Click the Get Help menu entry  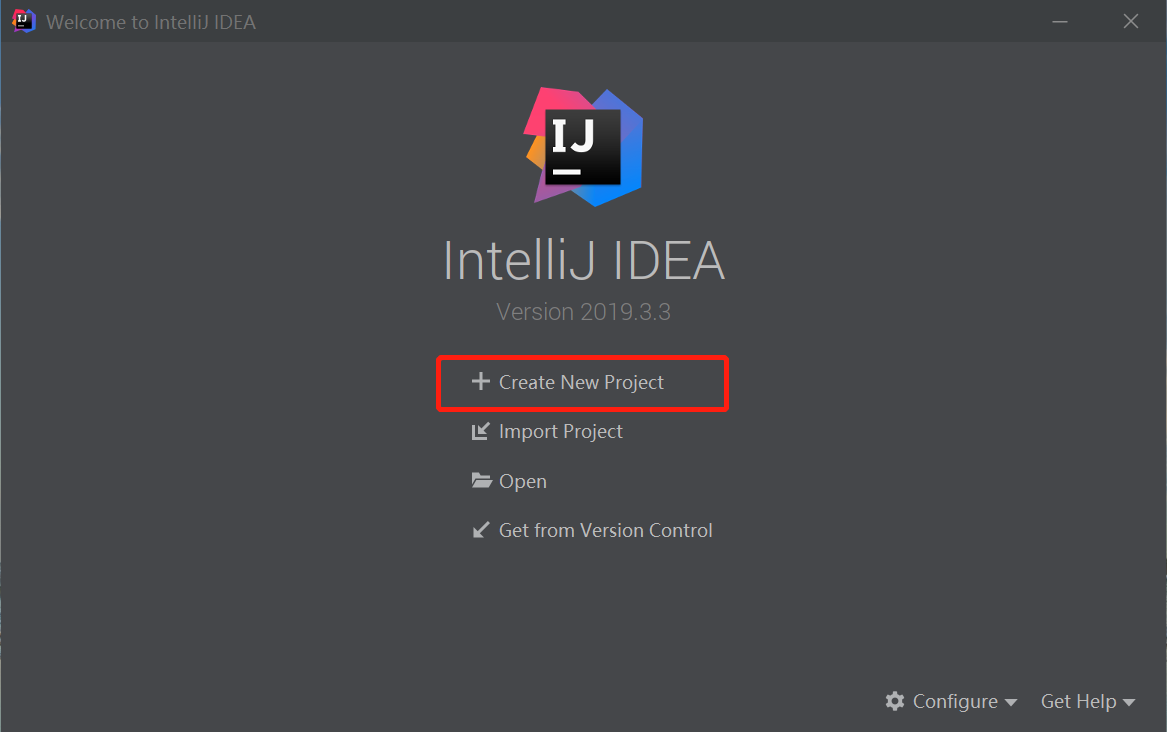pyautogui.click(x=1078, y=701)
